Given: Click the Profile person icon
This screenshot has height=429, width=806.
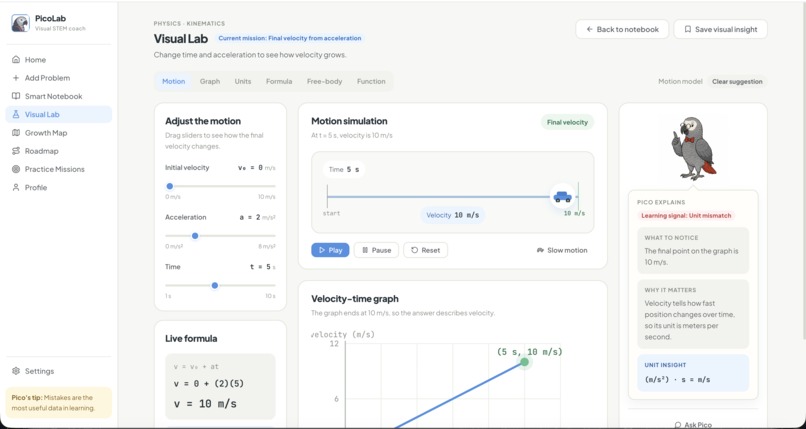Looking at the screenshot, I should 16,188.
